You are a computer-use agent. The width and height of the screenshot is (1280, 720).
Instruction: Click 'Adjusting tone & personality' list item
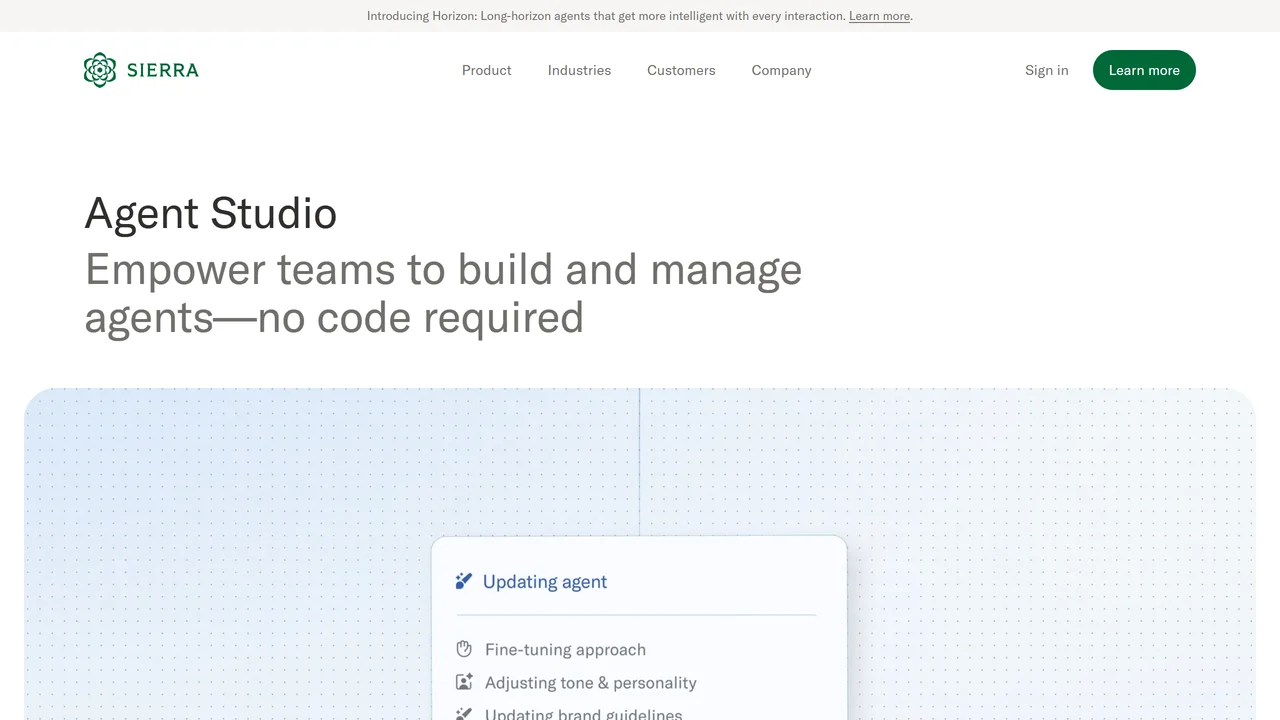(x=591, y=683)
